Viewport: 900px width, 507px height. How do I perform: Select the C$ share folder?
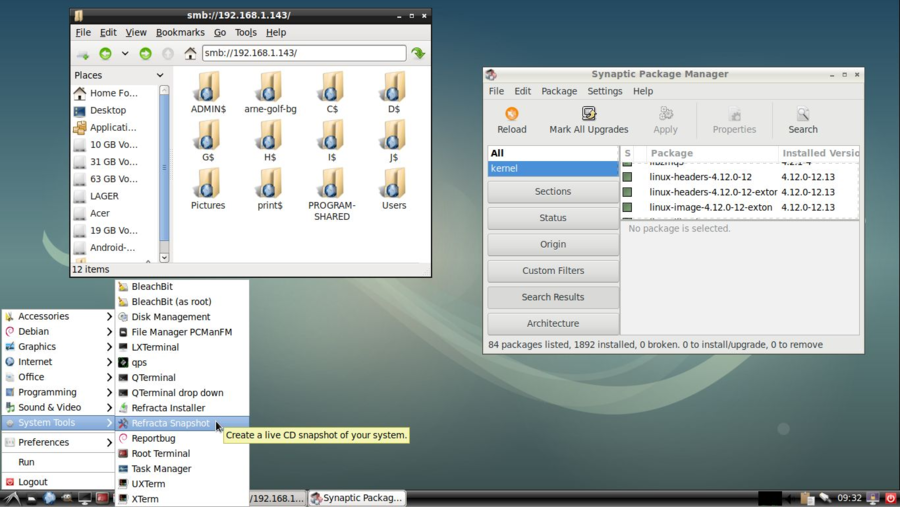click(x=332, y=92)
